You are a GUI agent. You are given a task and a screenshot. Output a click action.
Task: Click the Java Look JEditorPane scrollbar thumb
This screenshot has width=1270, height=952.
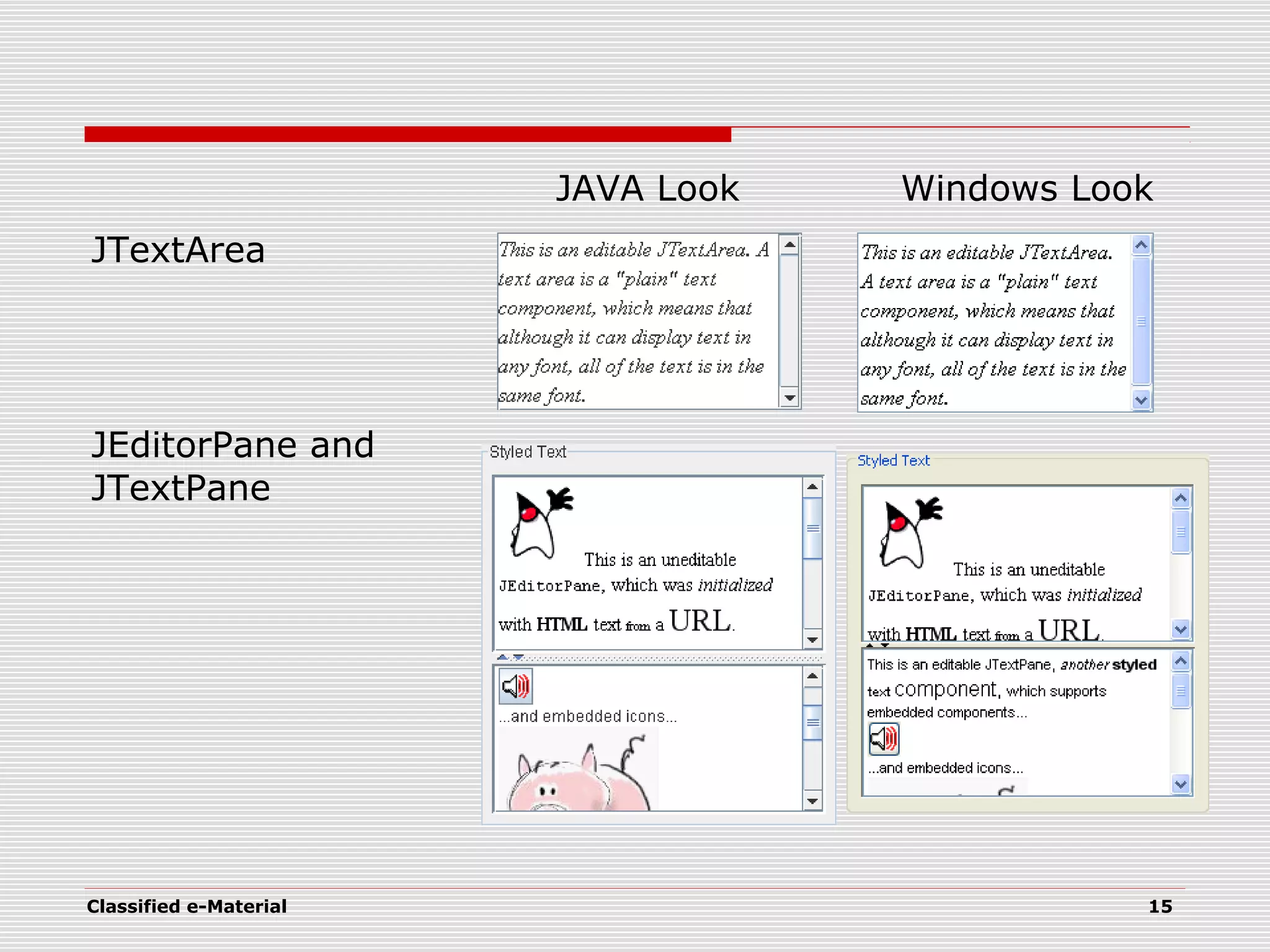812,528
